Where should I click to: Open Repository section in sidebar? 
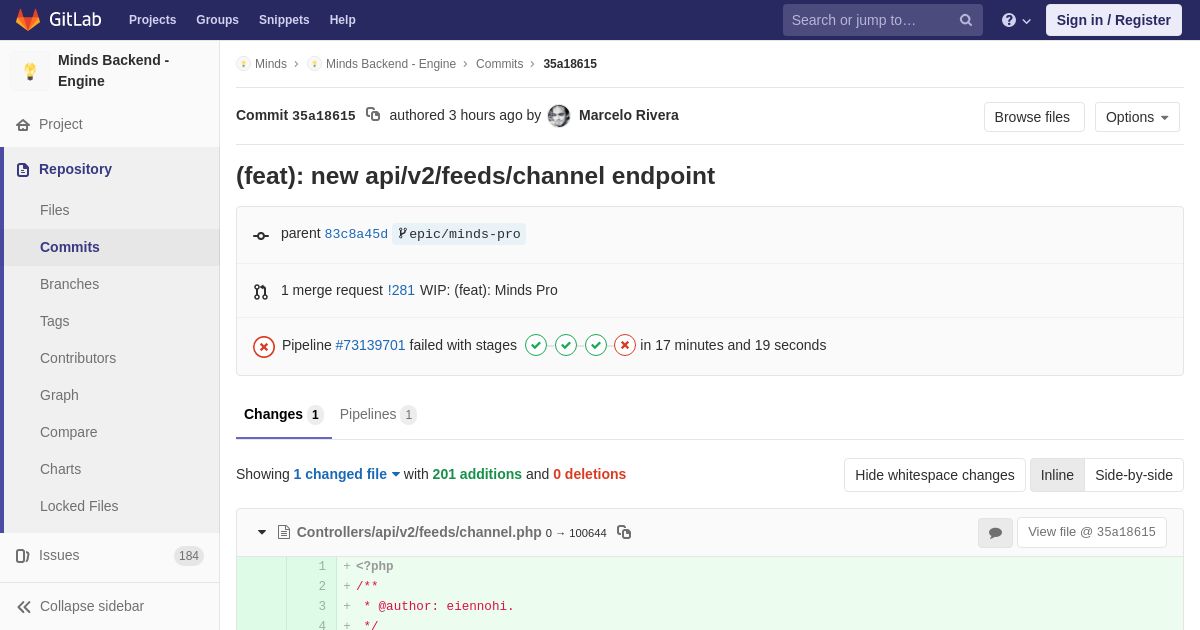[x=110, y=169]
